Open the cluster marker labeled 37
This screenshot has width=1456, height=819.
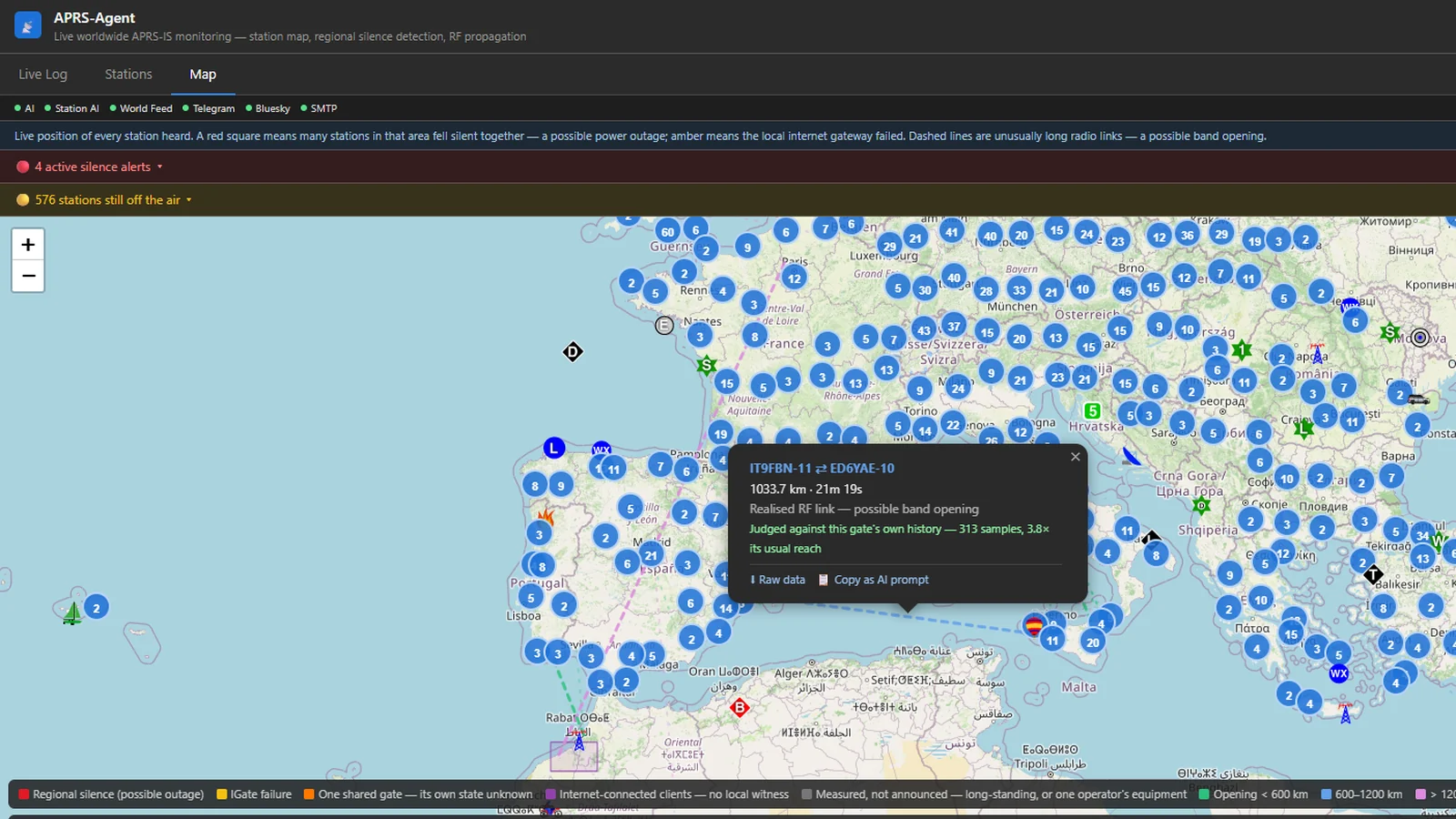click(x=954, y=326)
